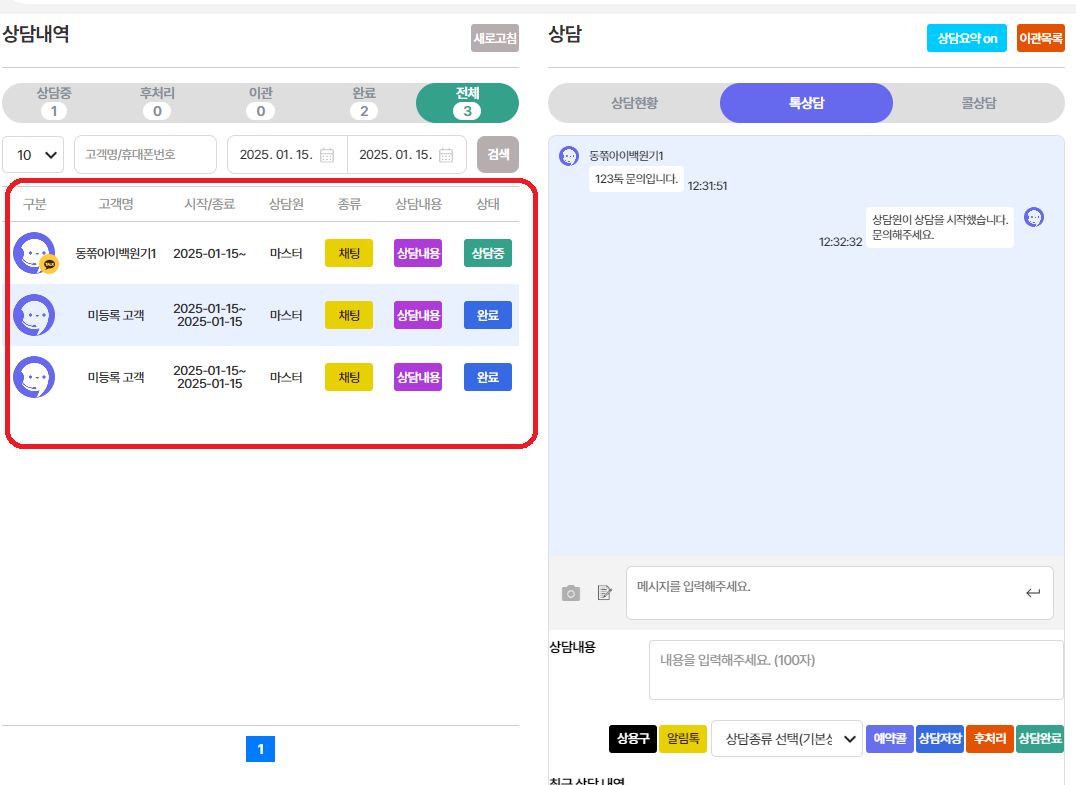Click customer avatar next to chat message
Screen dimensions: 1076x785
point(569,156)
